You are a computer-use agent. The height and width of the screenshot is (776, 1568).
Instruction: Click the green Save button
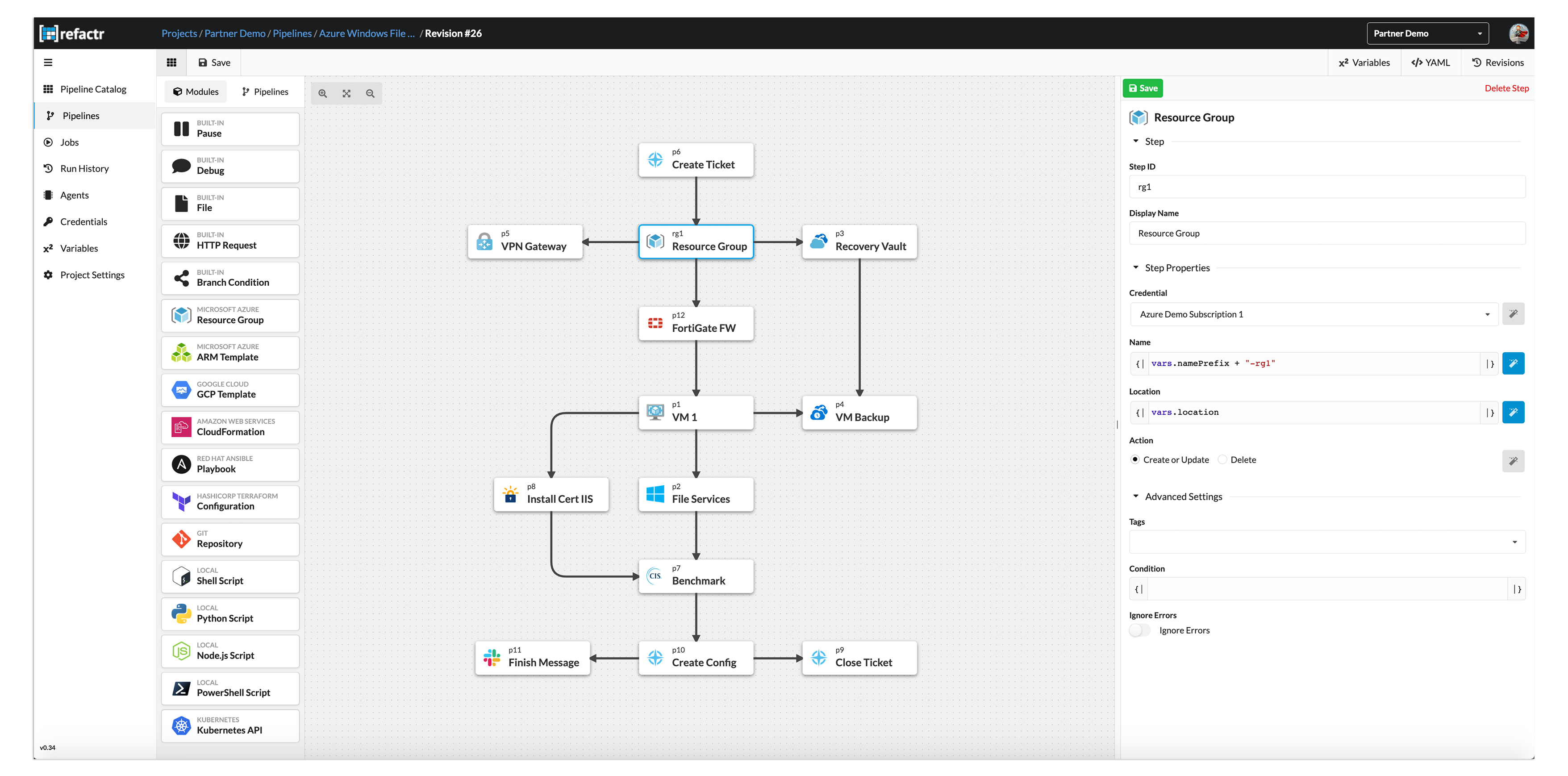[x=1143, y=88]
